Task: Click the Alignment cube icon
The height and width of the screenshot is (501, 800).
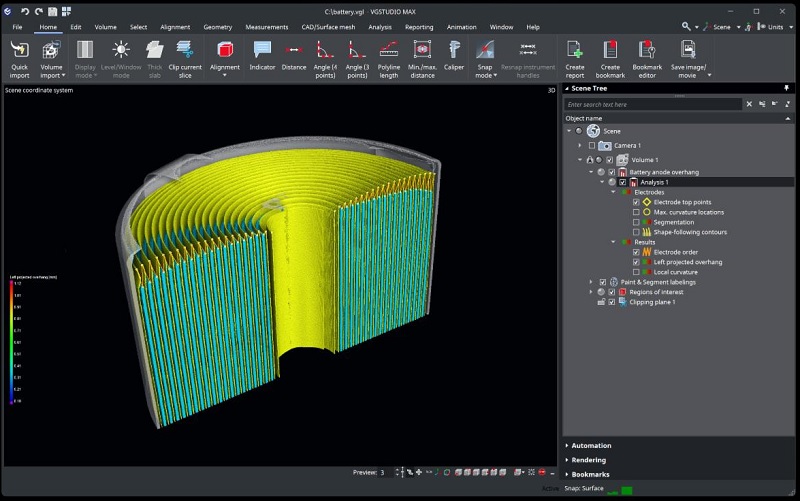Action: coord(224,50)
